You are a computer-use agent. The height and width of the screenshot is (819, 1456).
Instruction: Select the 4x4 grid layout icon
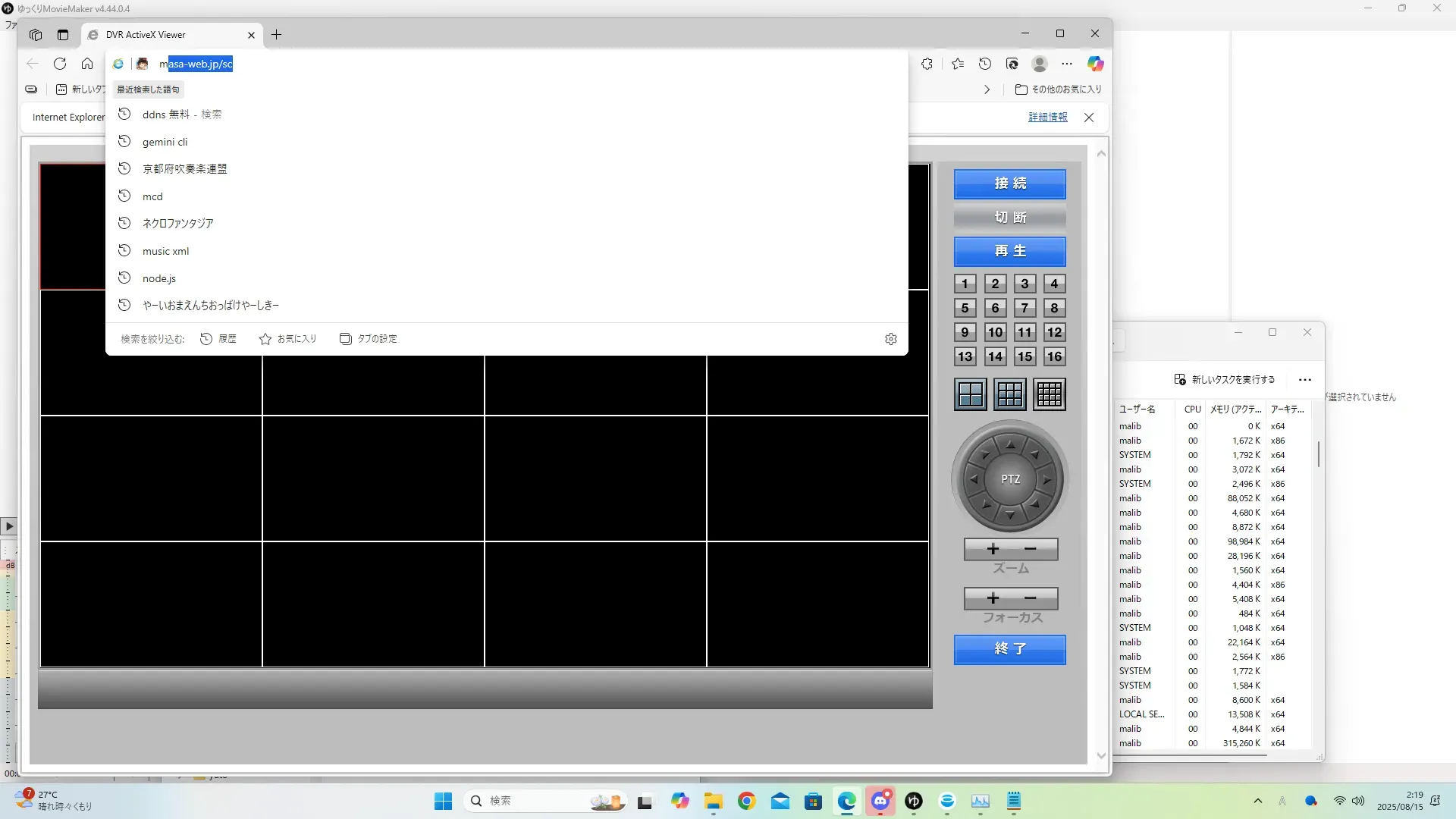pos(1050,394)
